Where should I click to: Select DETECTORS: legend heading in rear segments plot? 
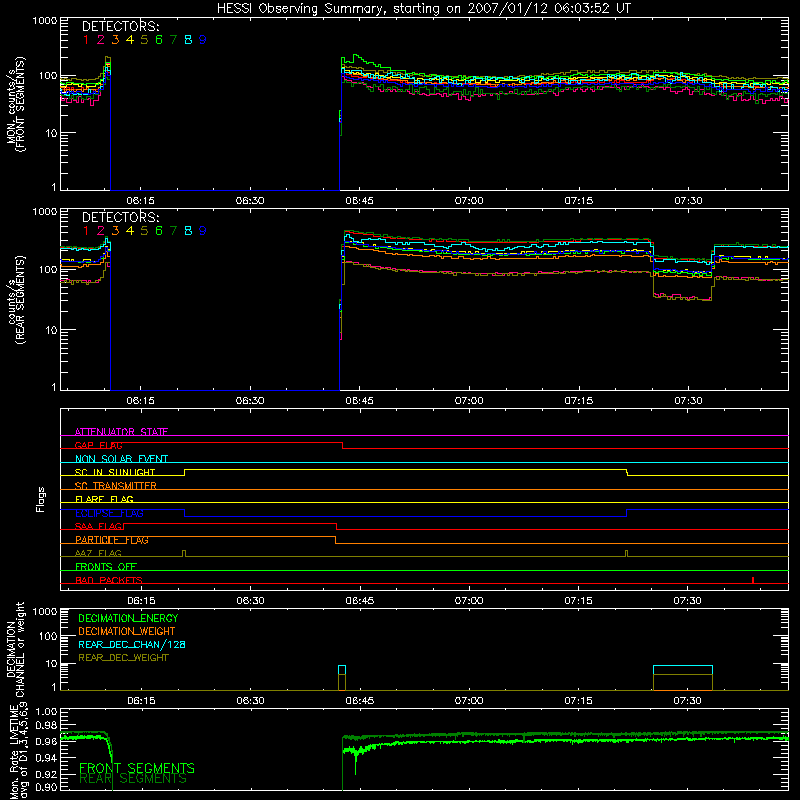[120, 218]
